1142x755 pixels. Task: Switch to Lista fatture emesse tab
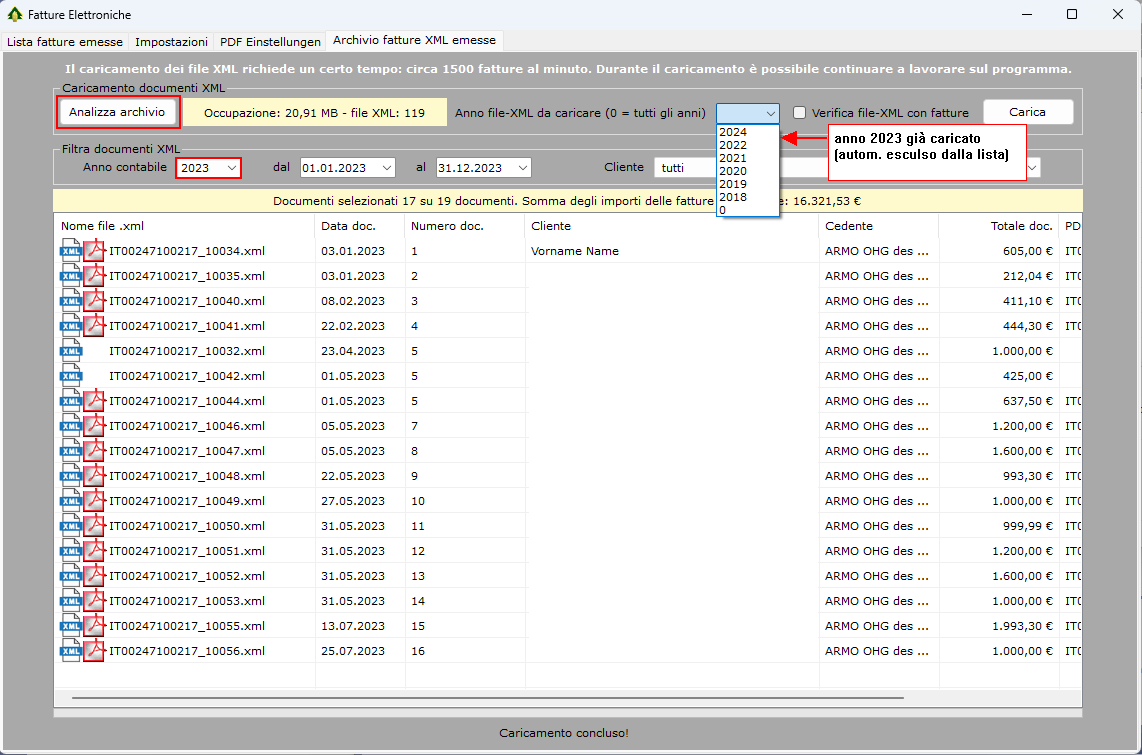point(65,42)
